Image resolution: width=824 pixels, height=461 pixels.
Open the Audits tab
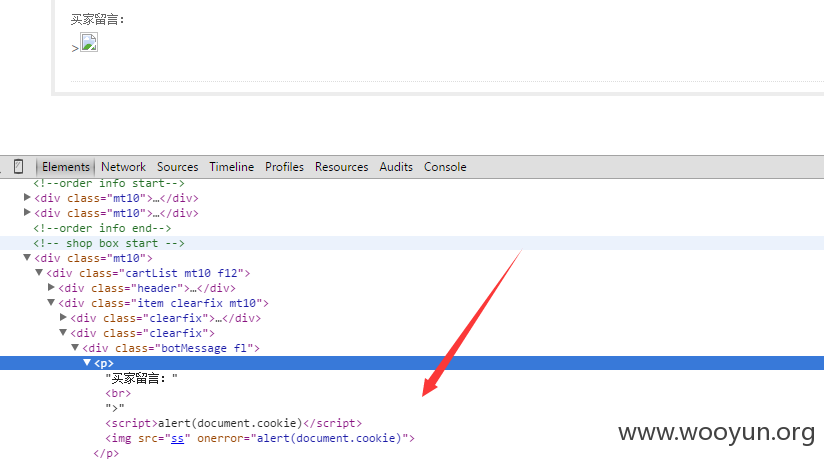396,167
